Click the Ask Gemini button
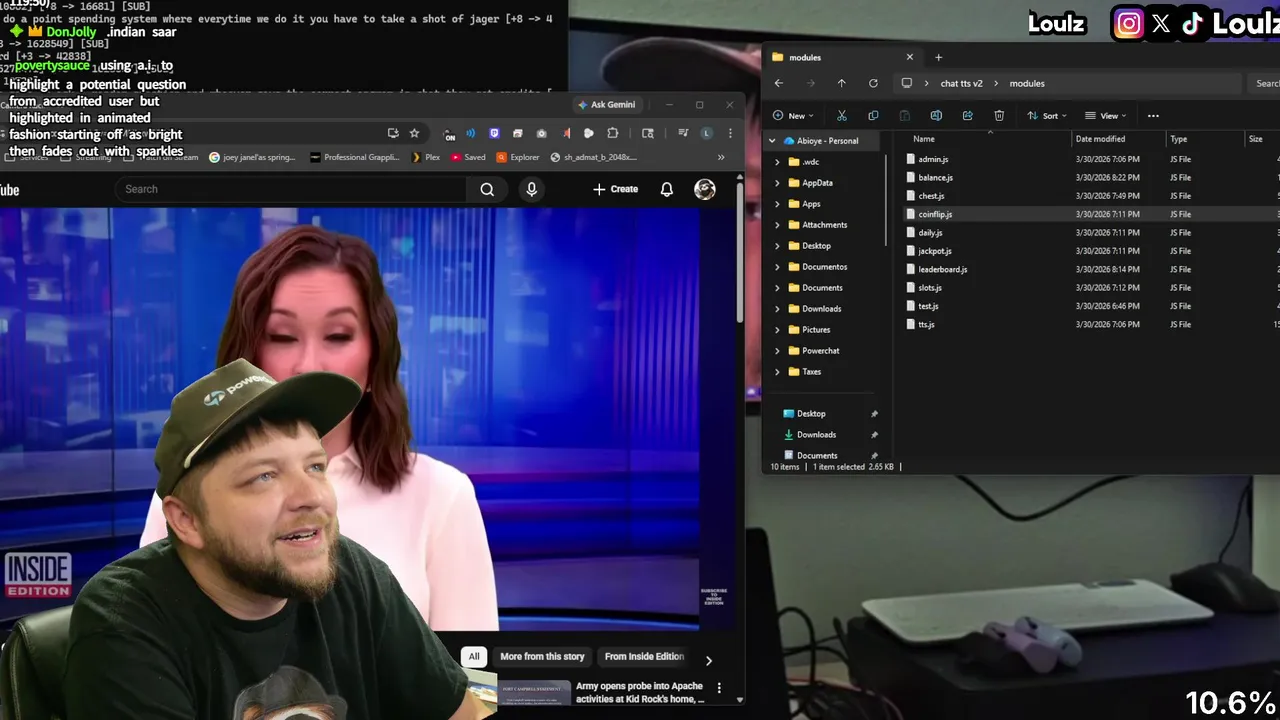1280x720 pixels. point(607,105)
